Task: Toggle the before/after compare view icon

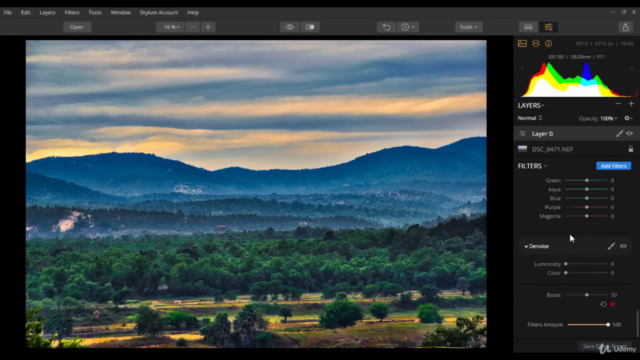Action: point(310,27)
